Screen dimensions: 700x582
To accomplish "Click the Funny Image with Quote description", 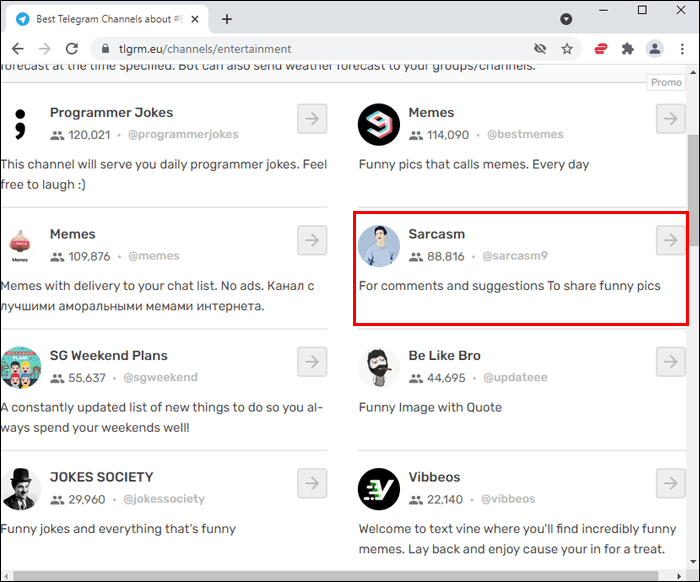I will point(430,407).
